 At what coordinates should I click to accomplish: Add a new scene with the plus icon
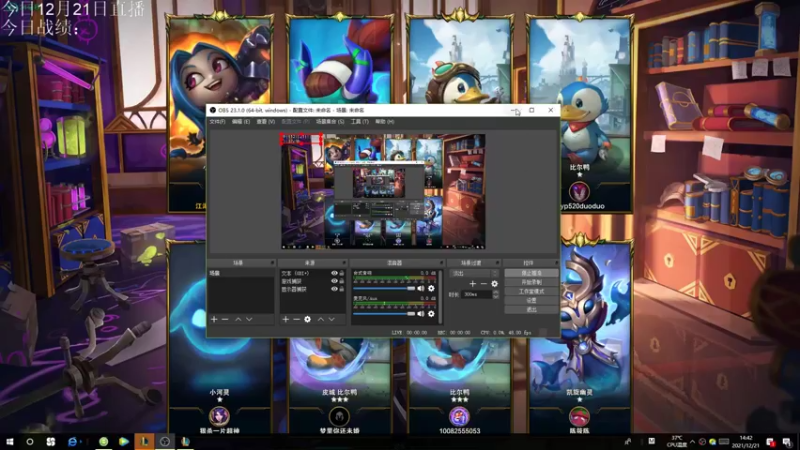click(214, 319)
